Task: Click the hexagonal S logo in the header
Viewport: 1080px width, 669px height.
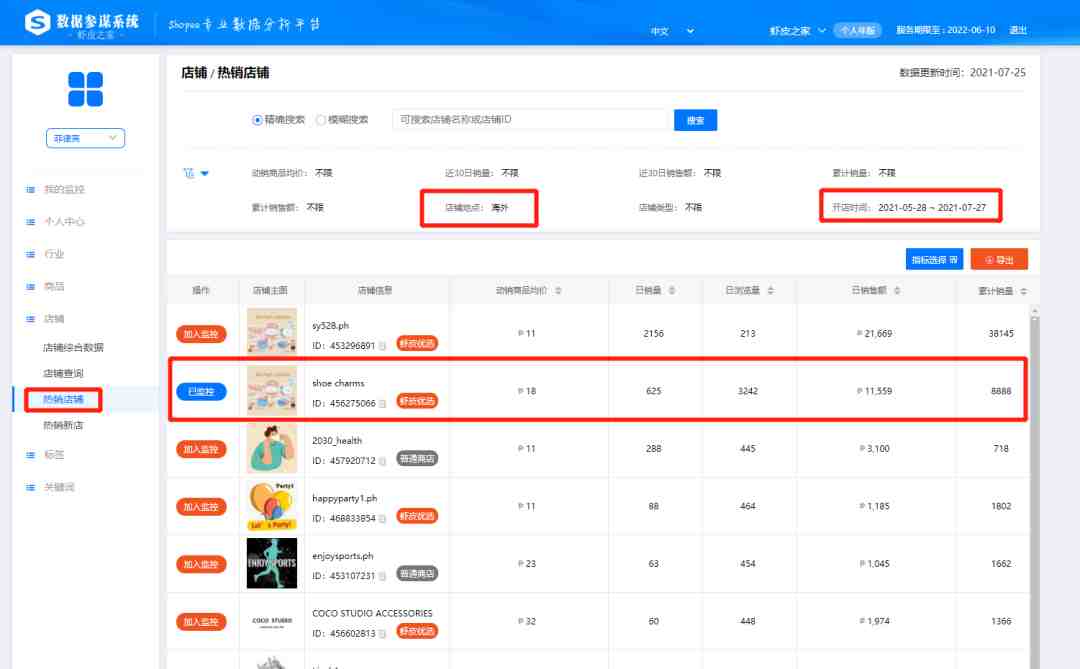Action: pos(37,22)
